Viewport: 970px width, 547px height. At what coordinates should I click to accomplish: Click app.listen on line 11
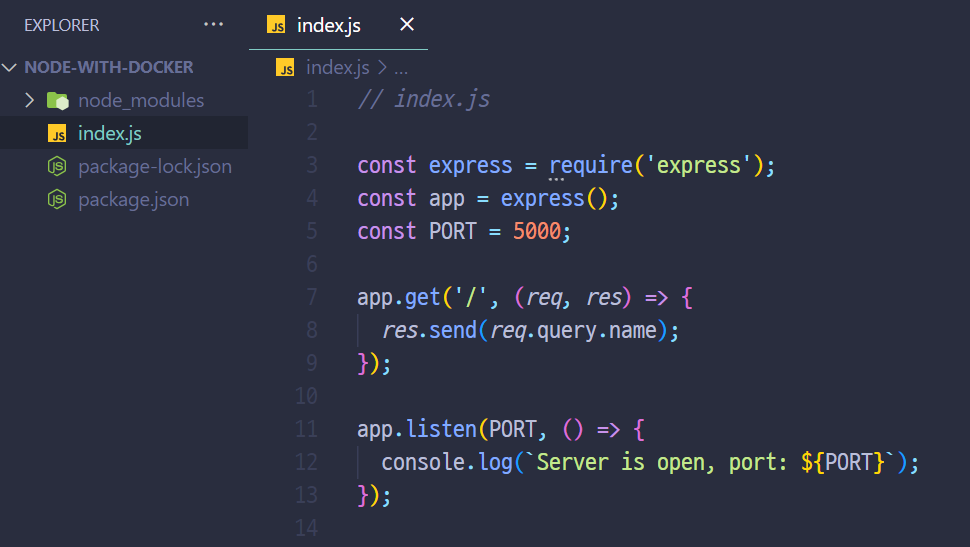tap(416, 429)
